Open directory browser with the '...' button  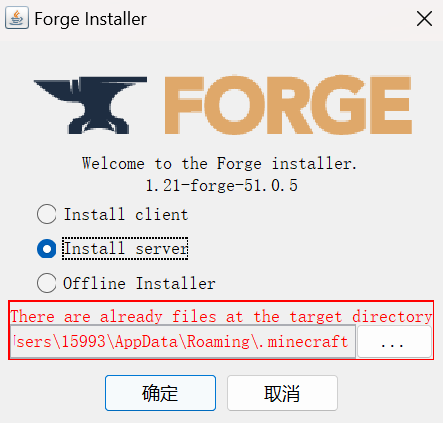pos(394,342)
